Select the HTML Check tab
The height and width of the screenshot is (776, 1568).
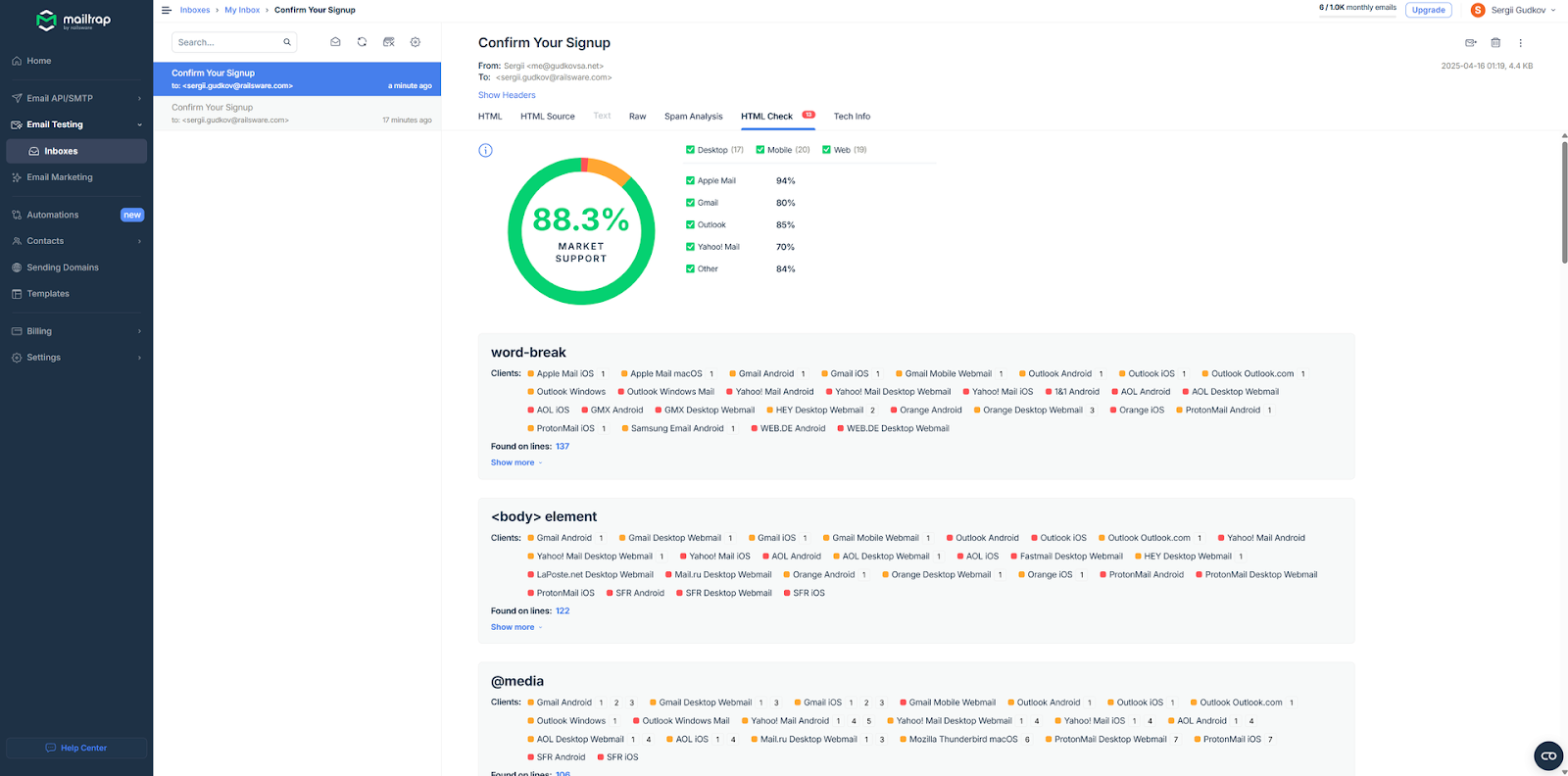(x=777, y=117)
